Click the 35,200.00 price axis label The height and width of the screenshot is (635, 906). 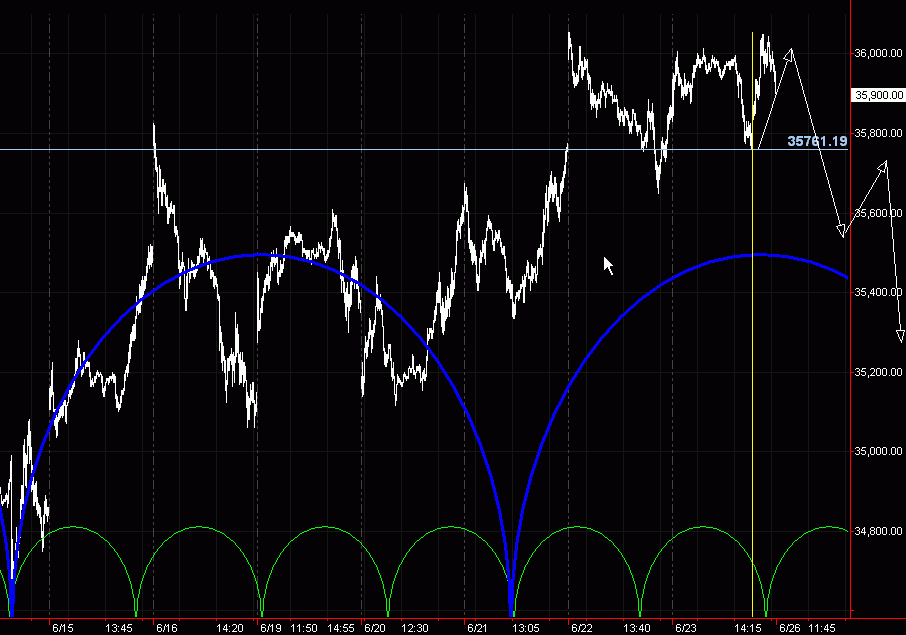pyautogui.click(x=878, y=372)
